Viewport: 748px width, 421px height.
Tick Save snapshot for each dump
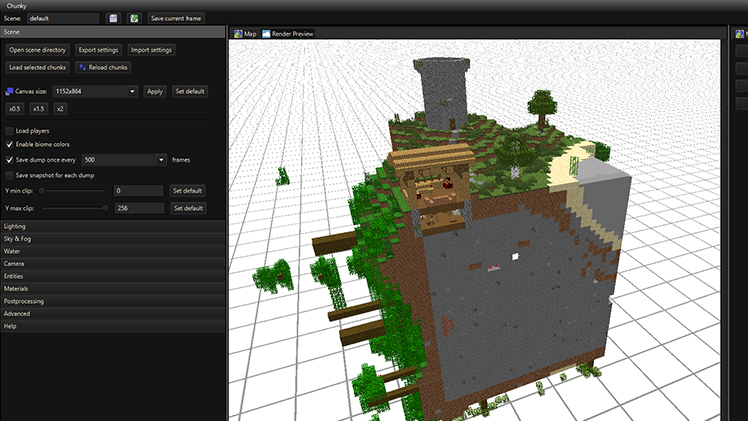click(10, 176)
